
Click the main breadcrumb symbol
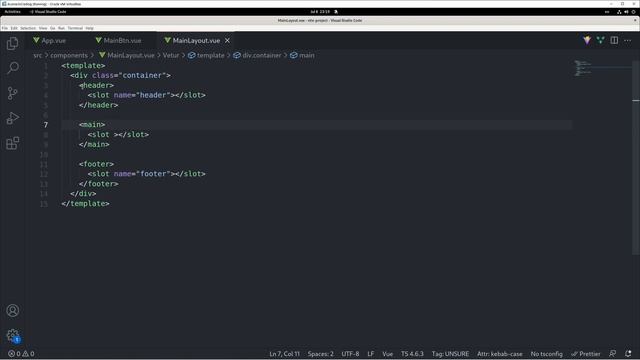302,55
